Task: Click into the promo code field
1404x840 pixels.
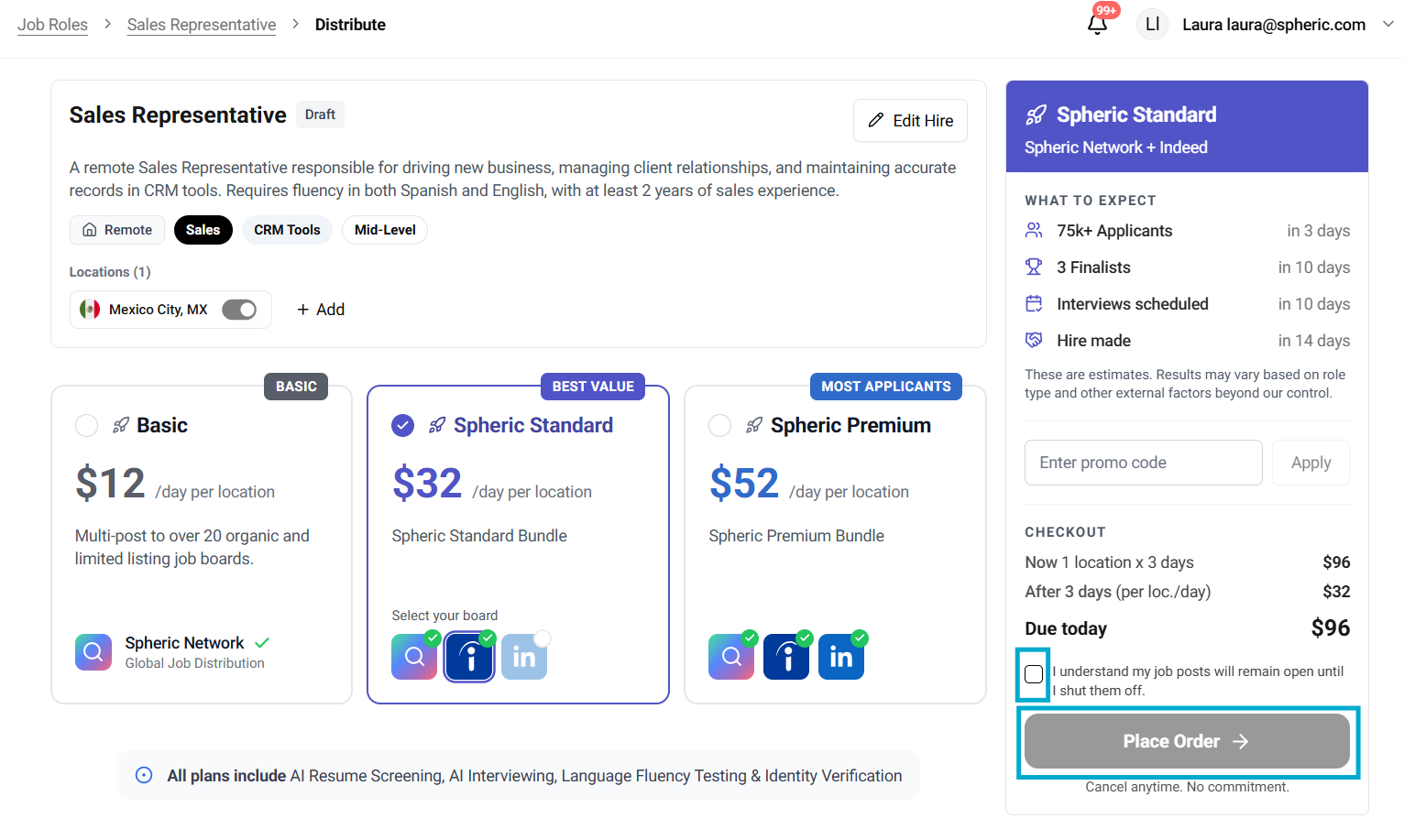Action: coord(1143,463)
